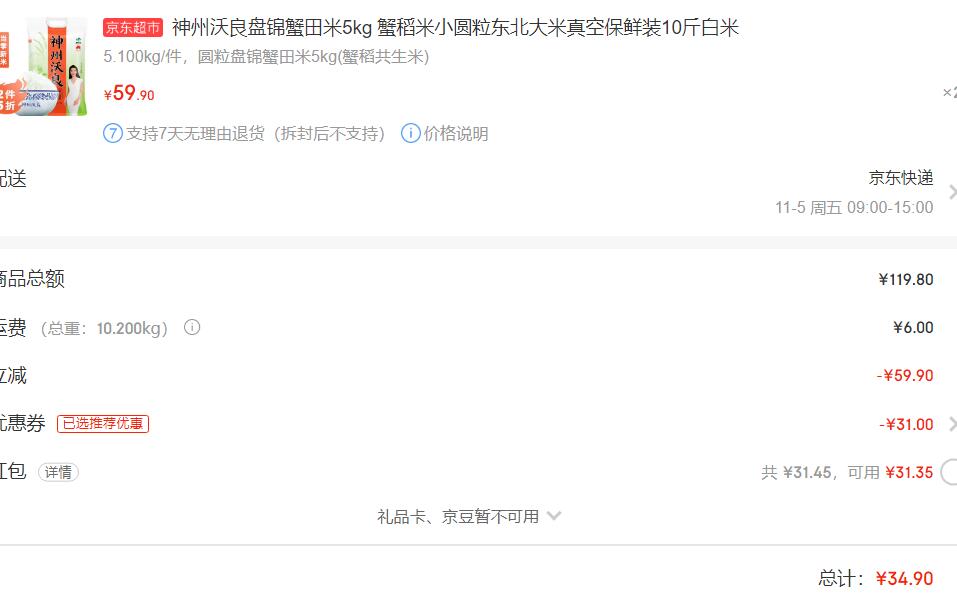
Task: Open the rice product thumbnail image
Action: click(x=43, y=67)
